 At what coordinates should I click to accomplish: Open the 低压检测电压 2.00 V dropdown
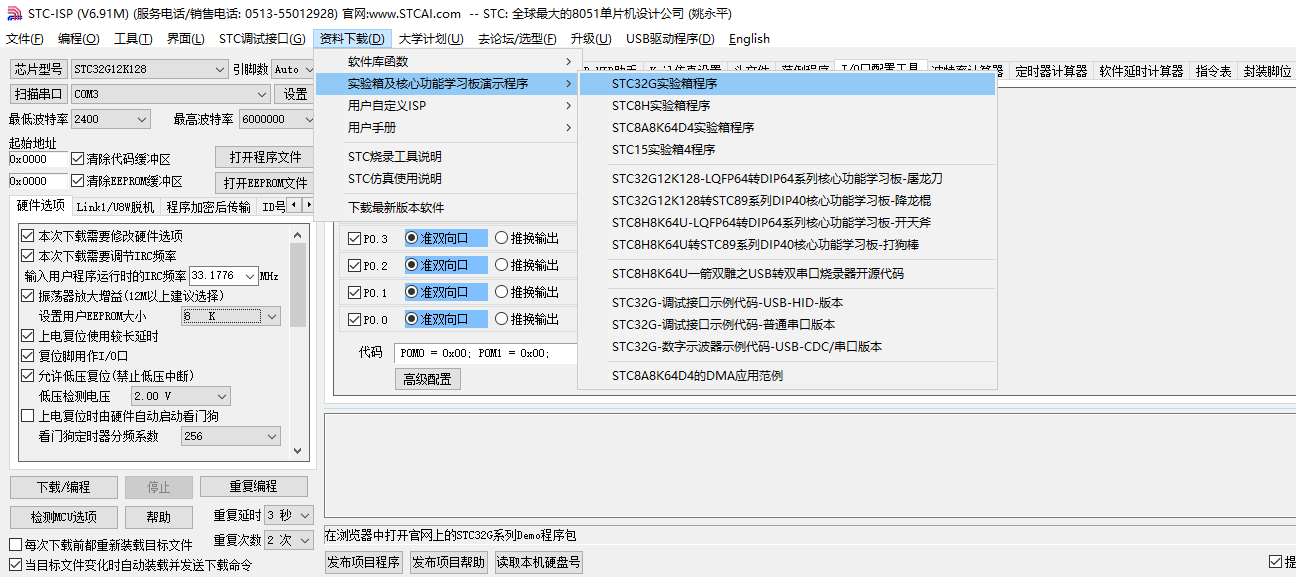pyautogui.click(x=180, y=396)
